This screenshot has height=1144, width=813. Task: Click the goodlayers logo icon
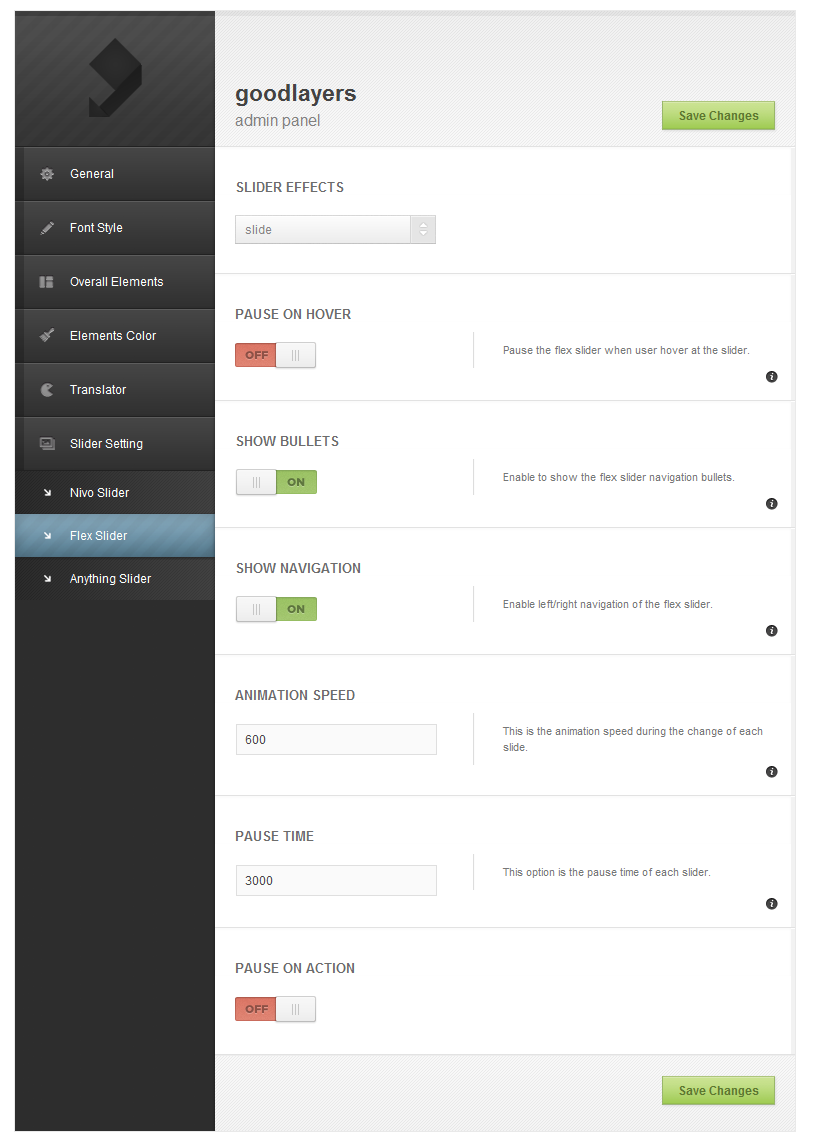(x=115, y=77)
